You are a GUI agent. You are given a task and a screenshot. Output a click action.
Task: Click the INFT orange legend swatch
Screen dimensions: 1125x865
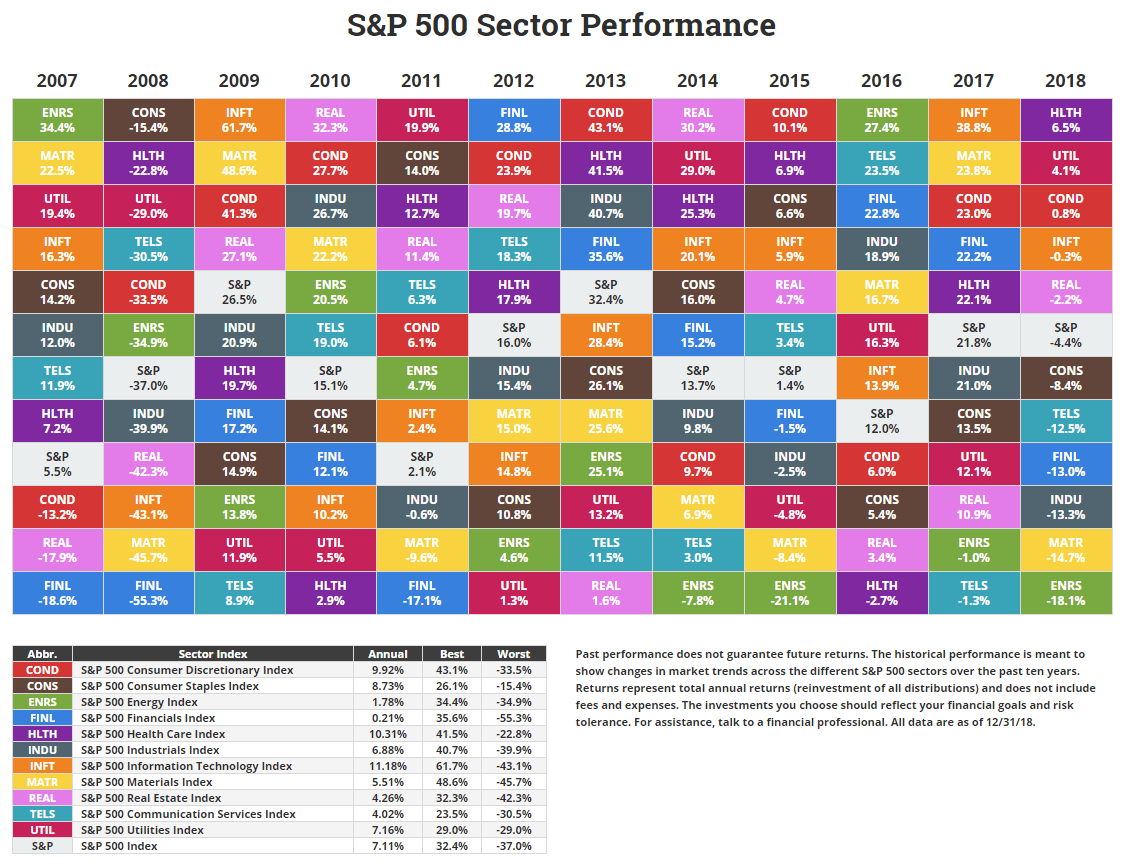[42, 766]
